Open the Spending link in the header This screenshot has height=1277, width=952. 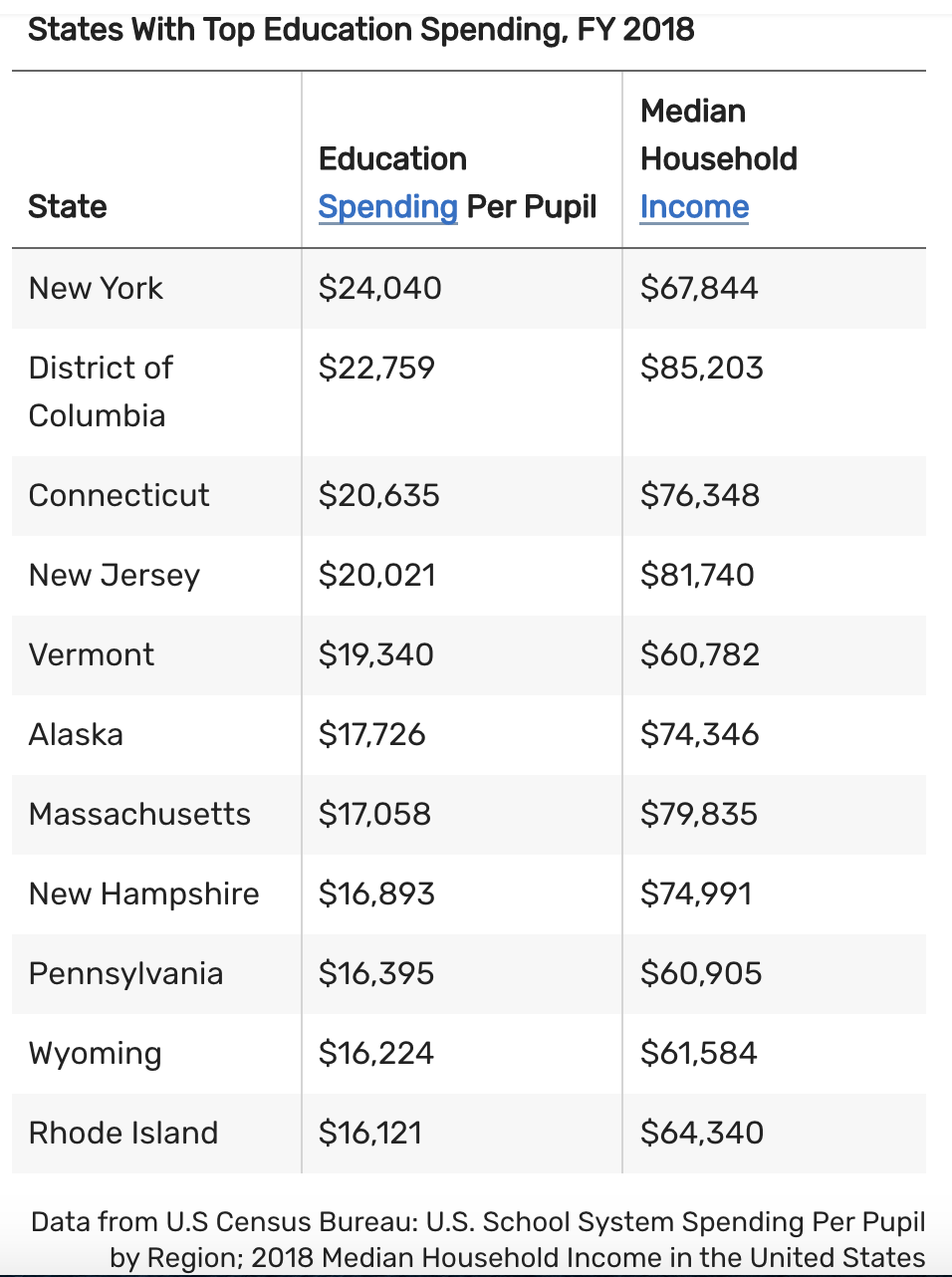point(387,207)
